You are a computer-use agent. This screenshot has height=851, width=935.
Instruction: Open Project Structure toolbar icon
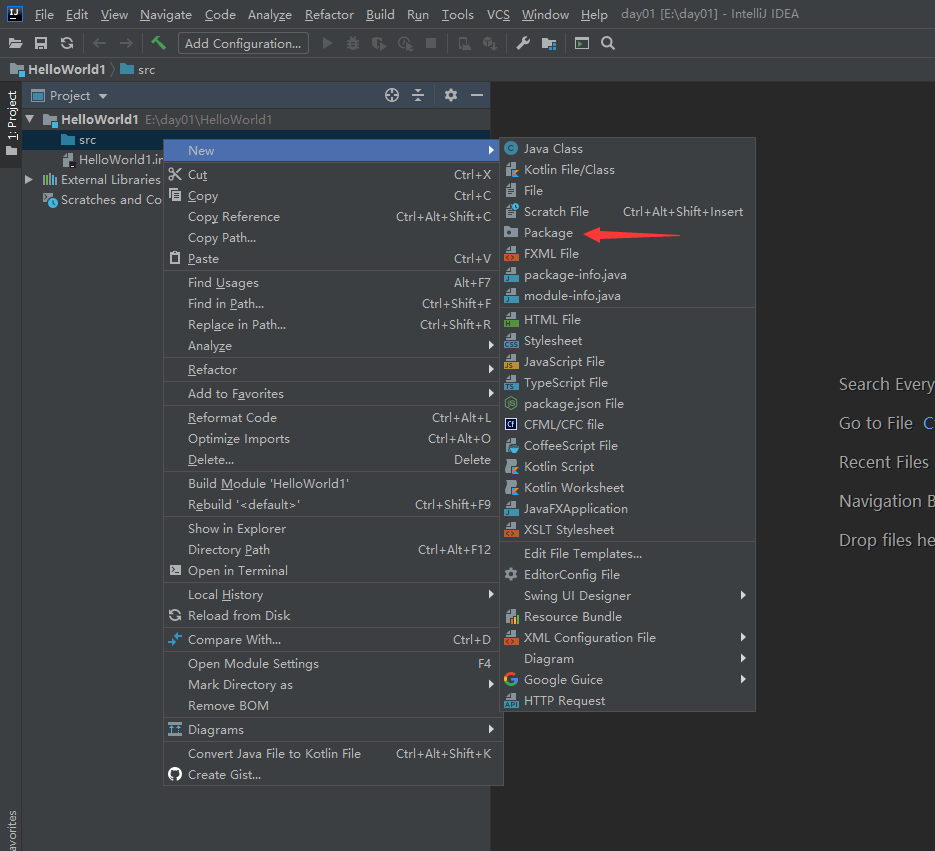(549, 44)
